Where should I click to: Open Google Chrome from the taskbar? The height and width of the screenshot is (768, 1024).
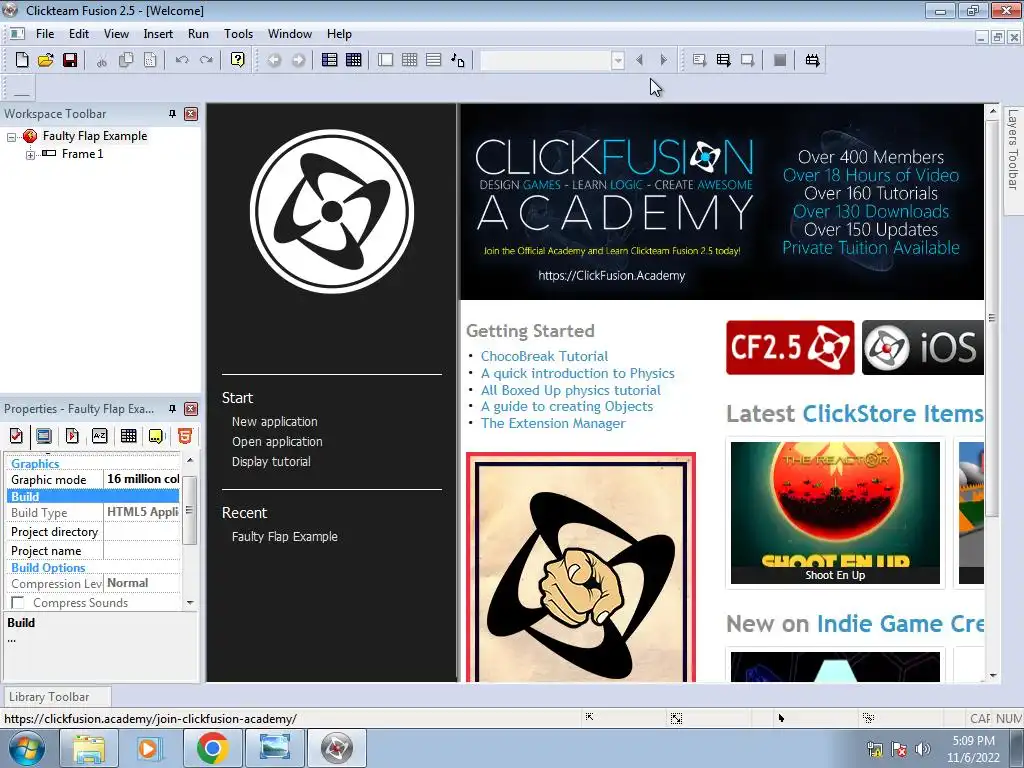(212, 748)
